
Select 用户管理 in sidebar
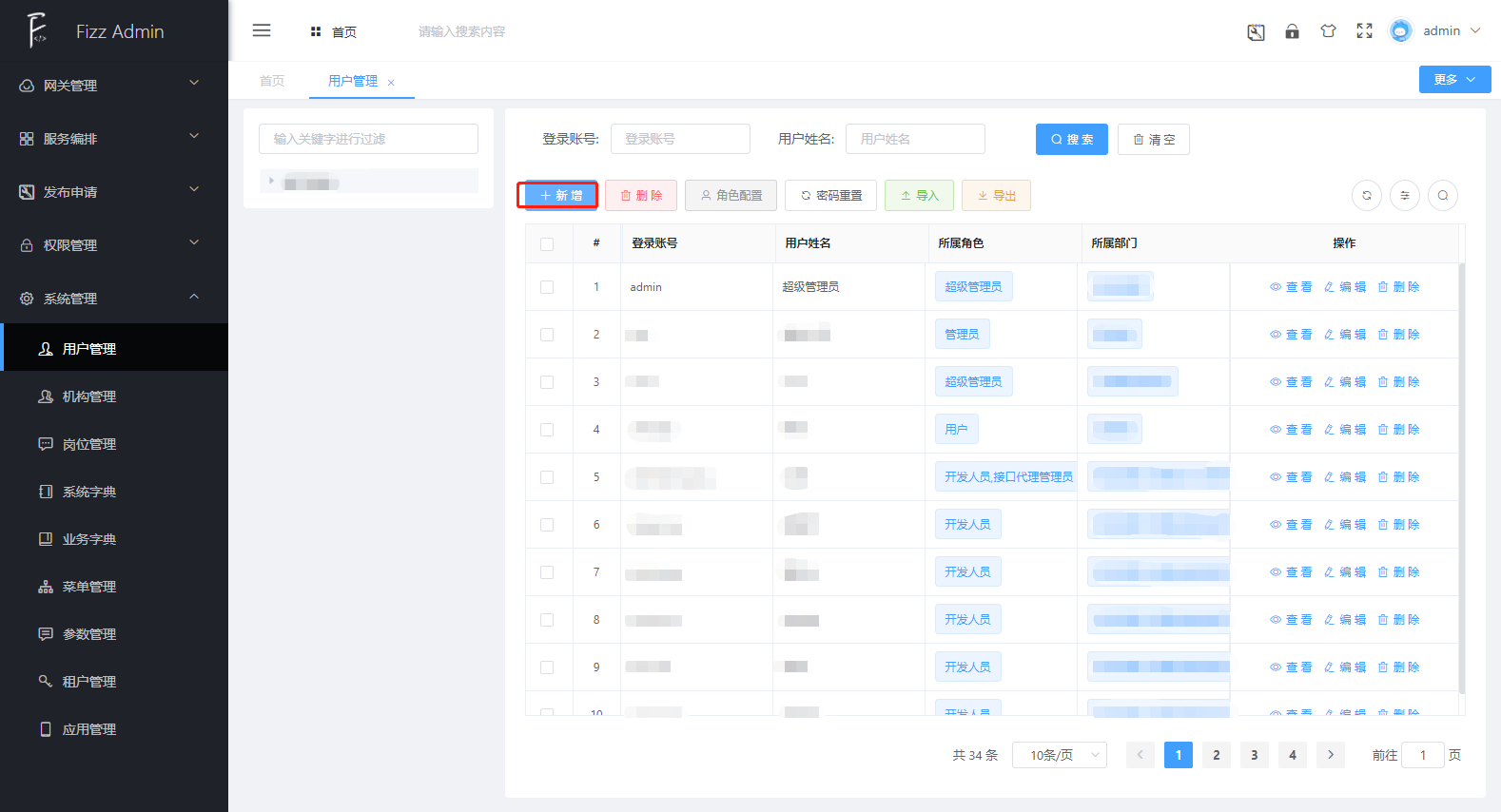coord(114,348)
